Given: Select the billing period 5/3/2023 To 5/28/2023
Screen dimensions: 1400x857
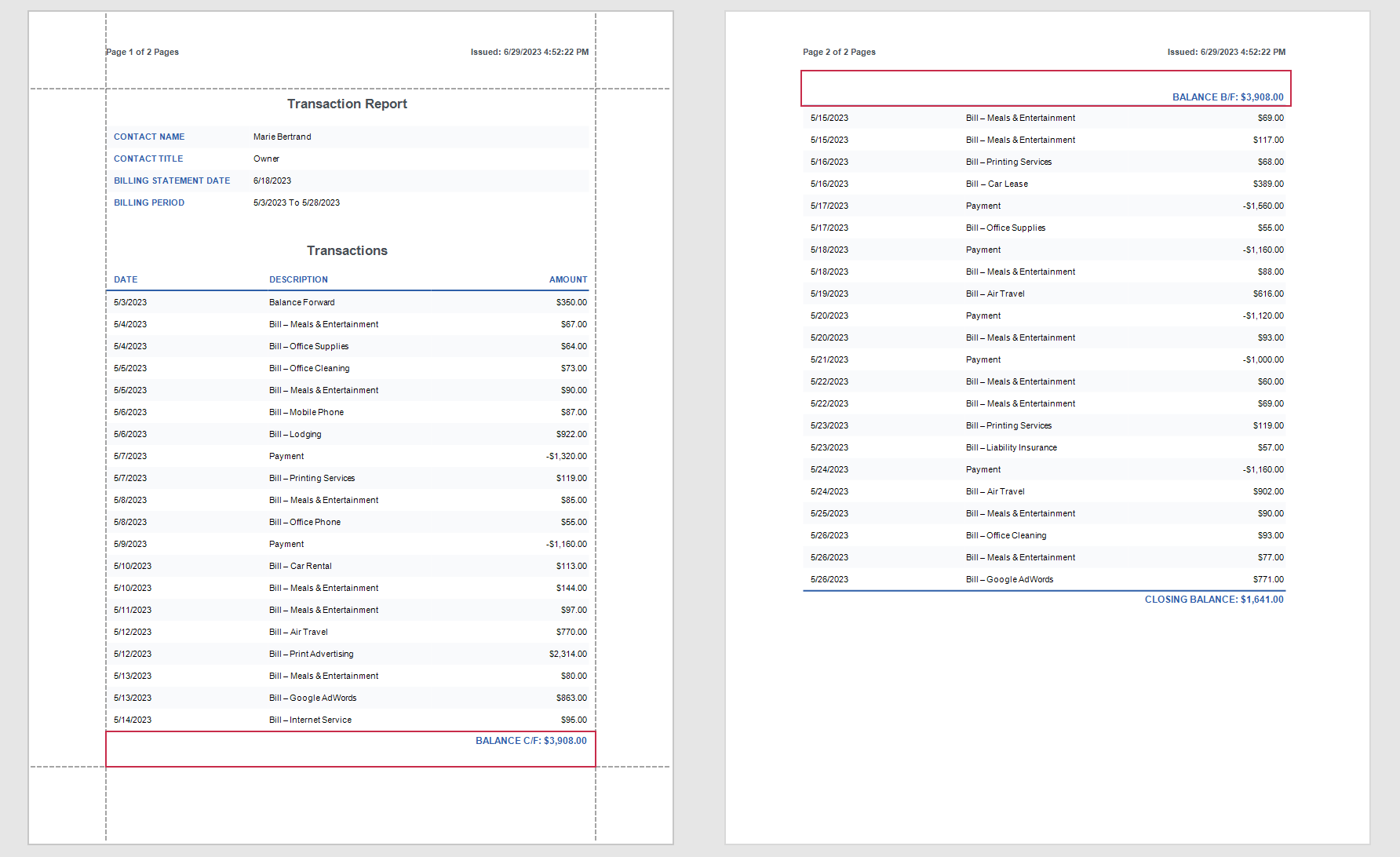Looking at the screenshot, I should [x=295, y=202].
